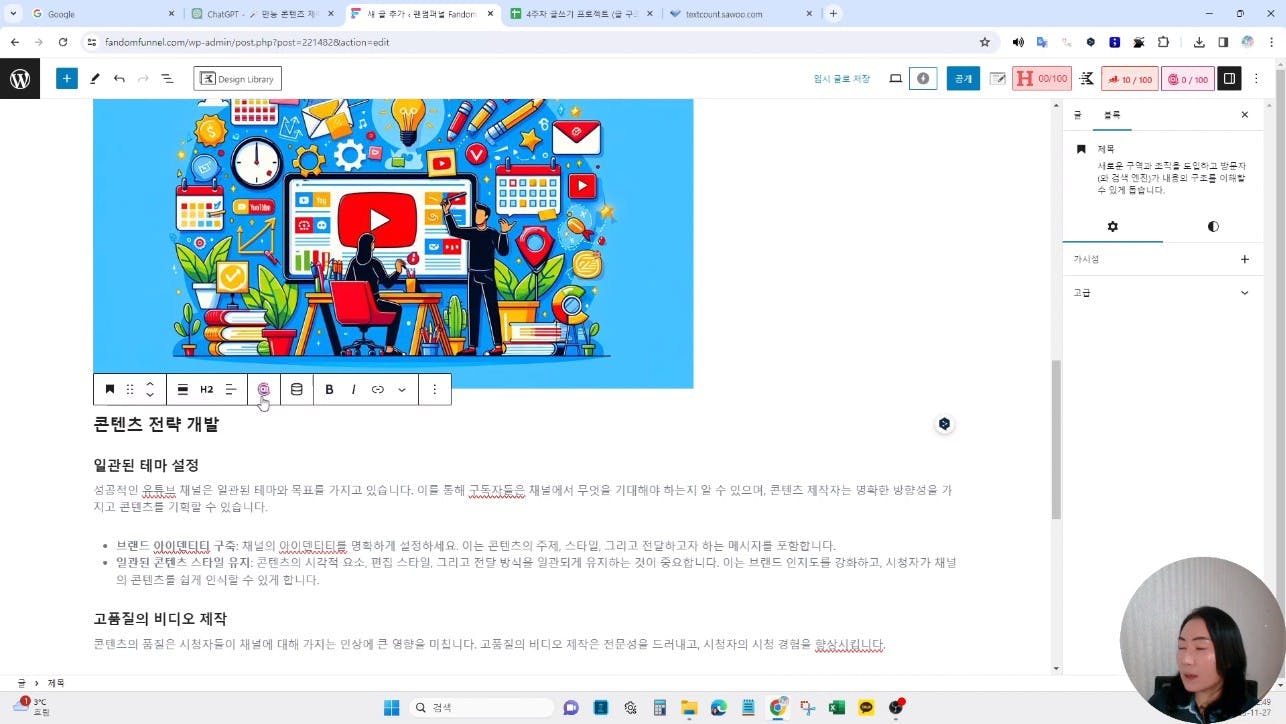
Task: Open the block styles half-circle tab
Action: coord(1213,227)
